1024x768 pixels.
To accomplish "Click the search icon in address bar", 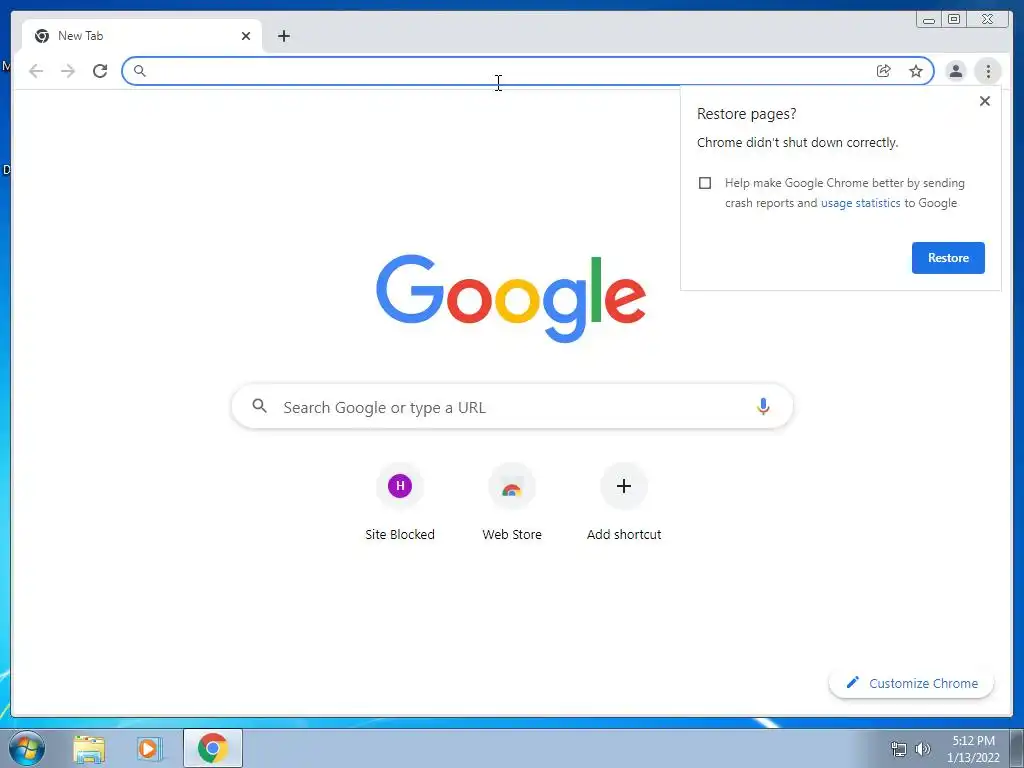I will [x=140, y=71].
